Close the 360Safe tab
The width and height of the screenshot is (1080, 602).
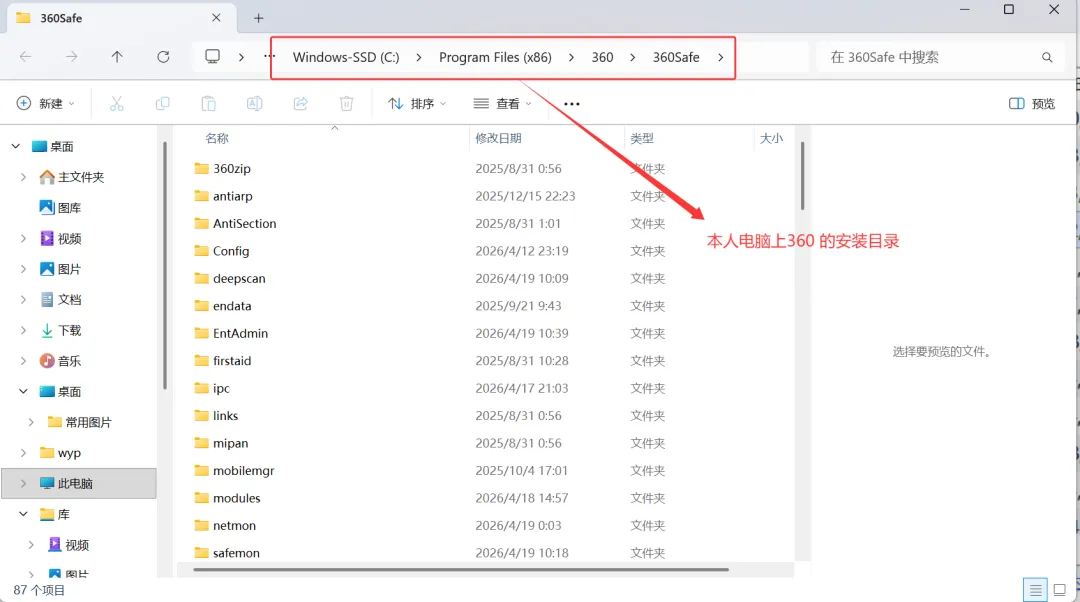[216, 18]
